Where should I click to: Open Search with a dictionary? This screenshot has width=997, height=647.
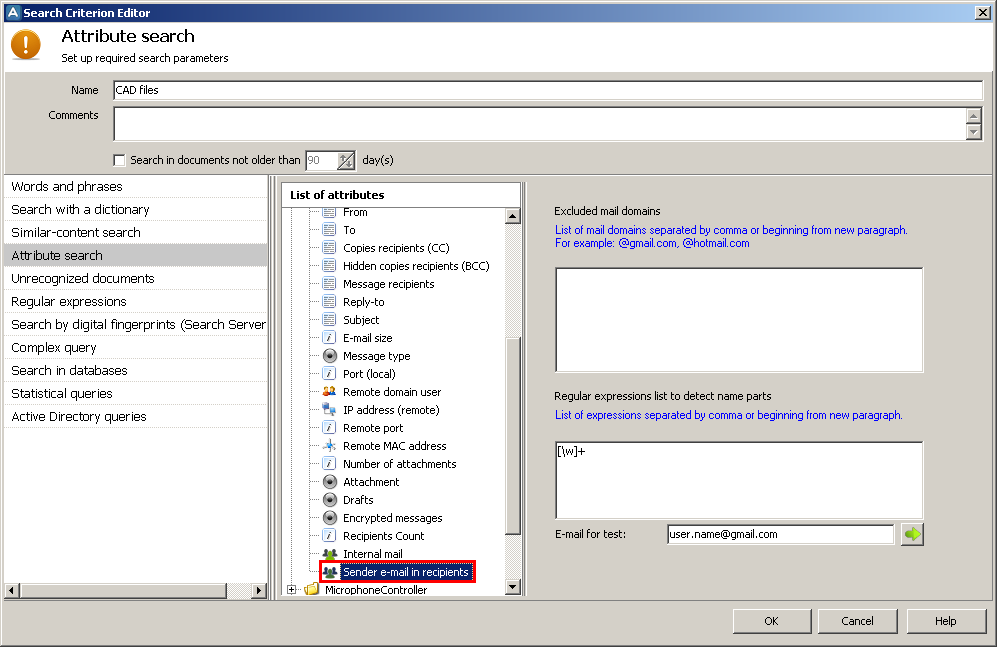point(135,210)
